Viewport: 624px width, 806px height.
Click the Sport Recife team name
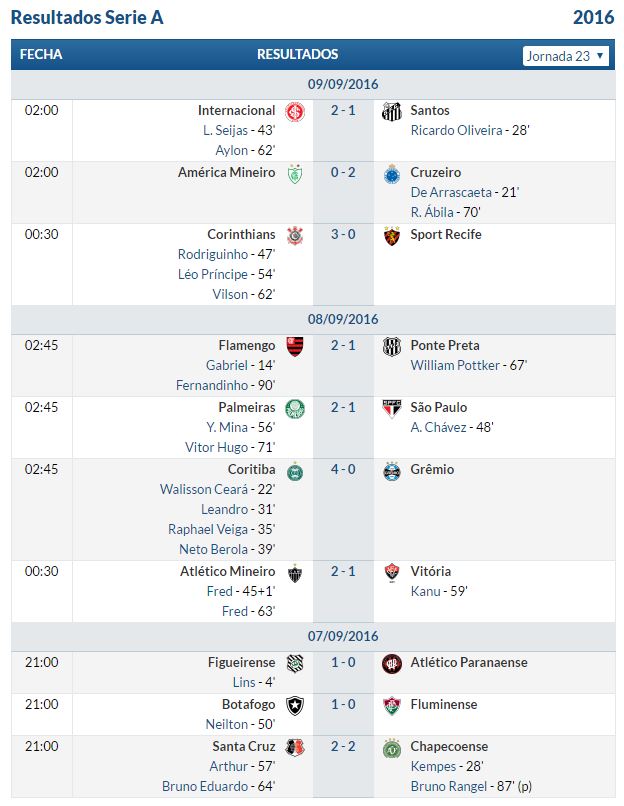click(446, 234)
